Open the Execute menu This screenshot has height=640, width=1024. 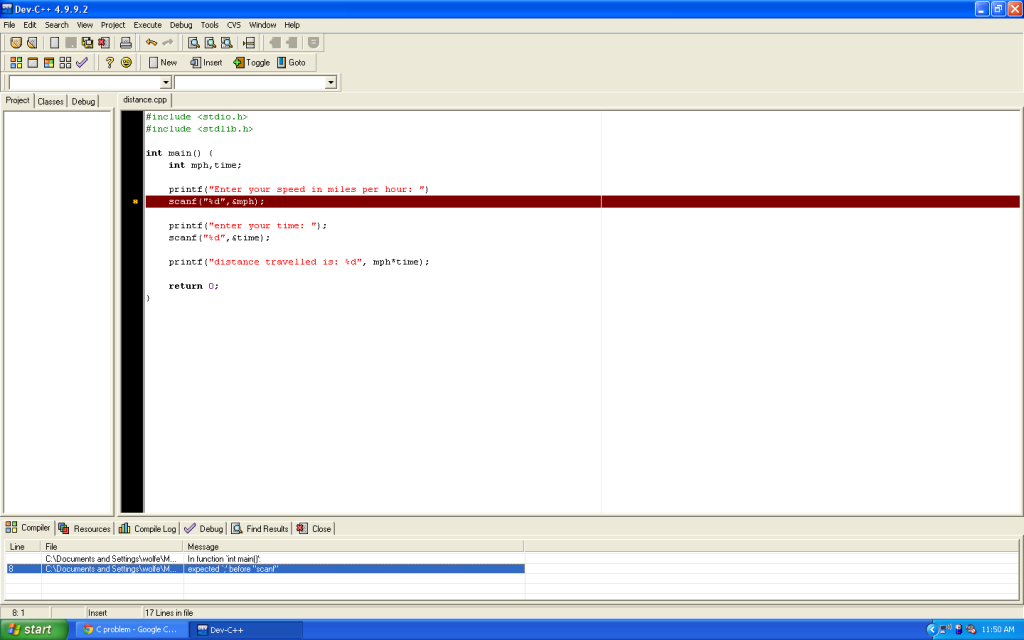pyautogui.click(x=147, y=24)
